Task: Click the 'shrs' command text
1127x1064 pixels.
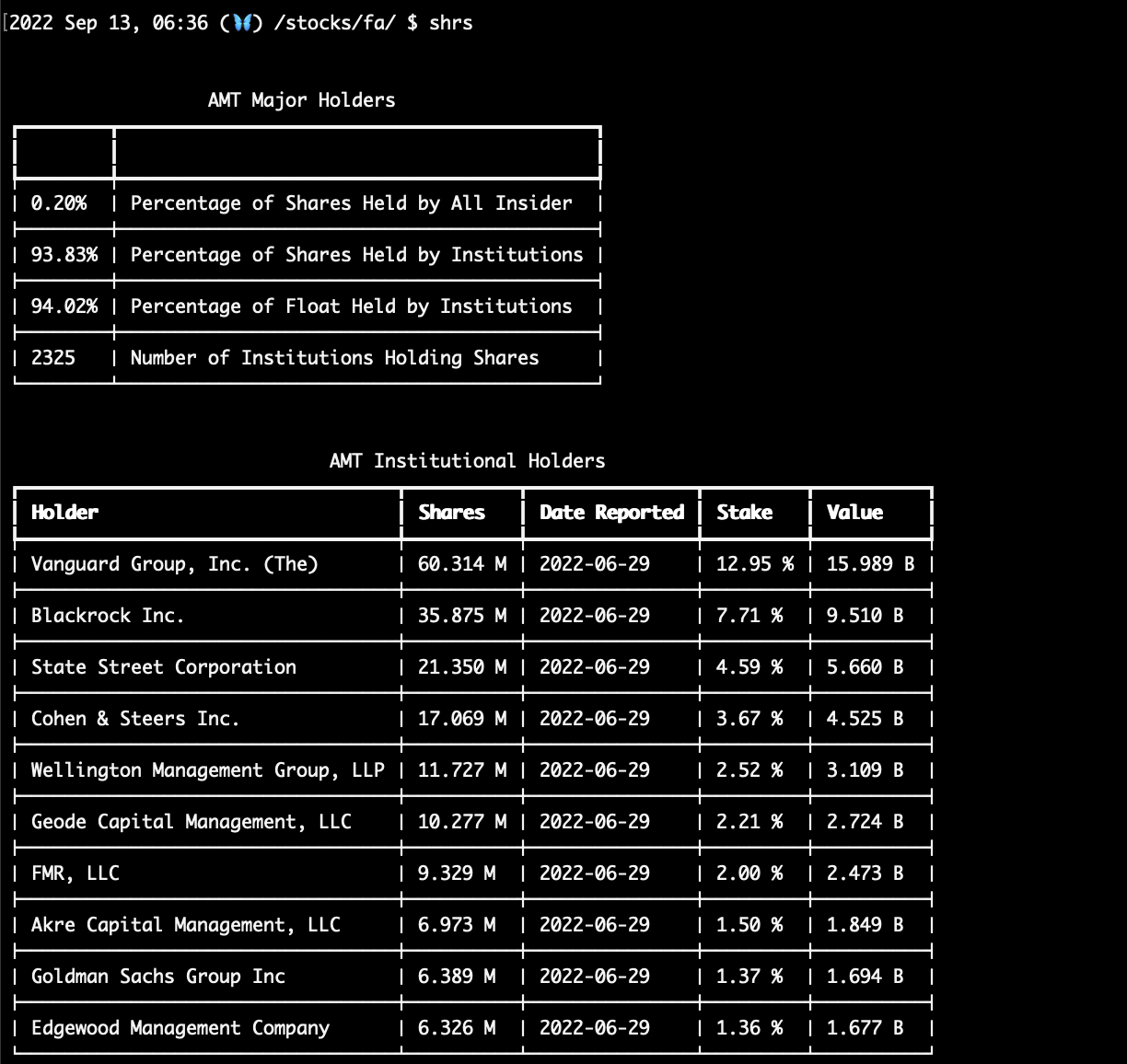Action: 451,23
